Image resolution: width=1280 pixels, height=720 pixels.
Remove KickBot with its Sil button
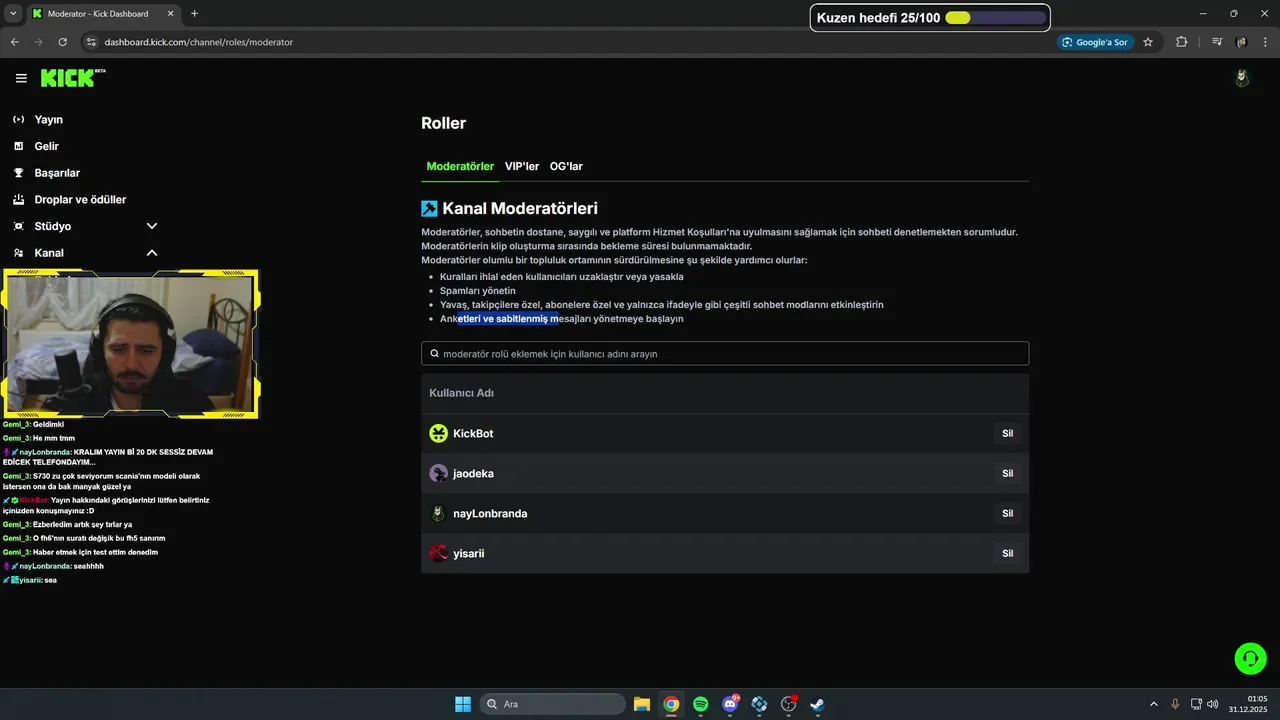(x=1007, y=433)
